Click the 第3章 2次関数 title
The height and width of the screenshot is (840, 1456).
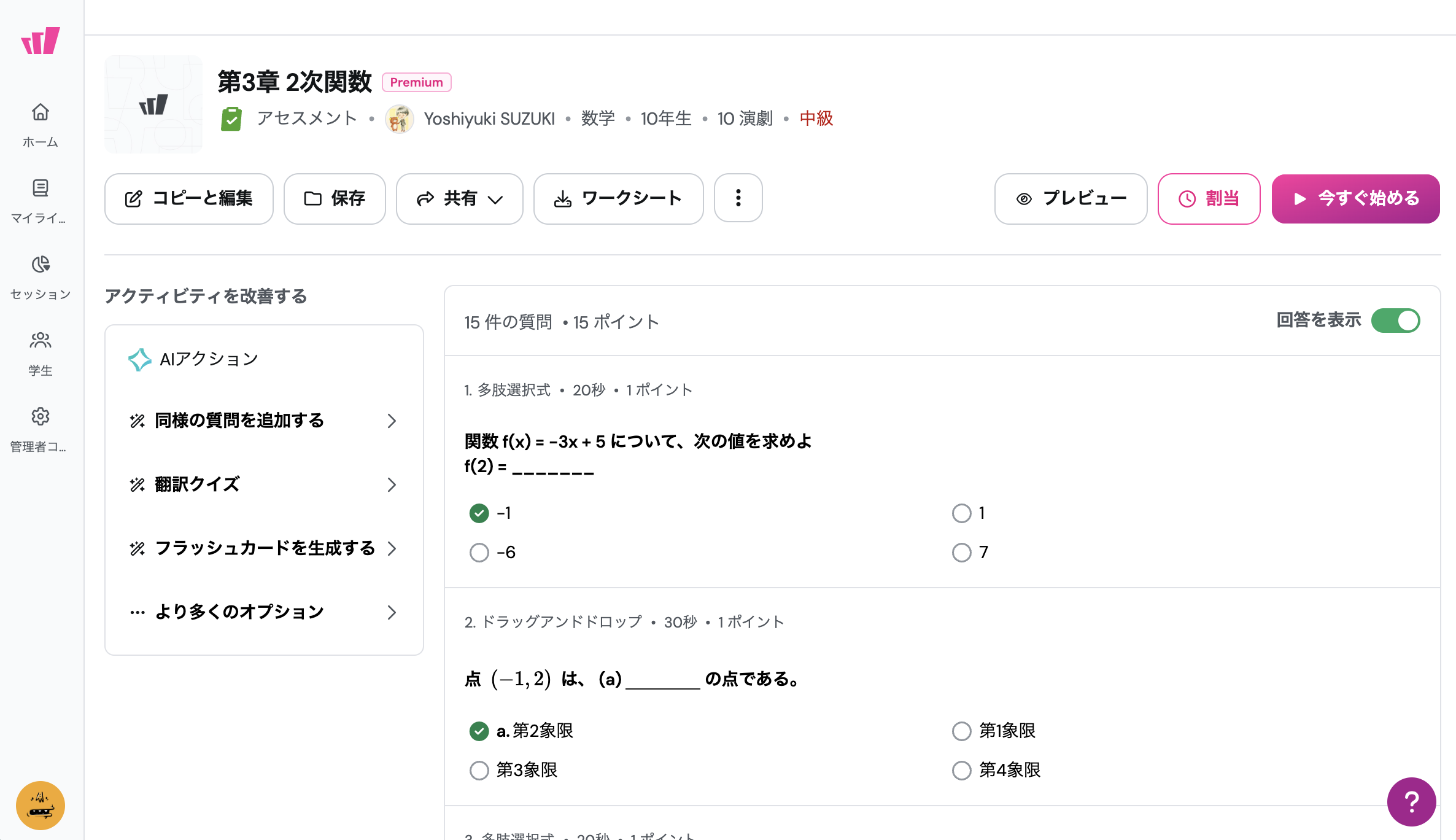pyautogui.click(x=295, y=82)
